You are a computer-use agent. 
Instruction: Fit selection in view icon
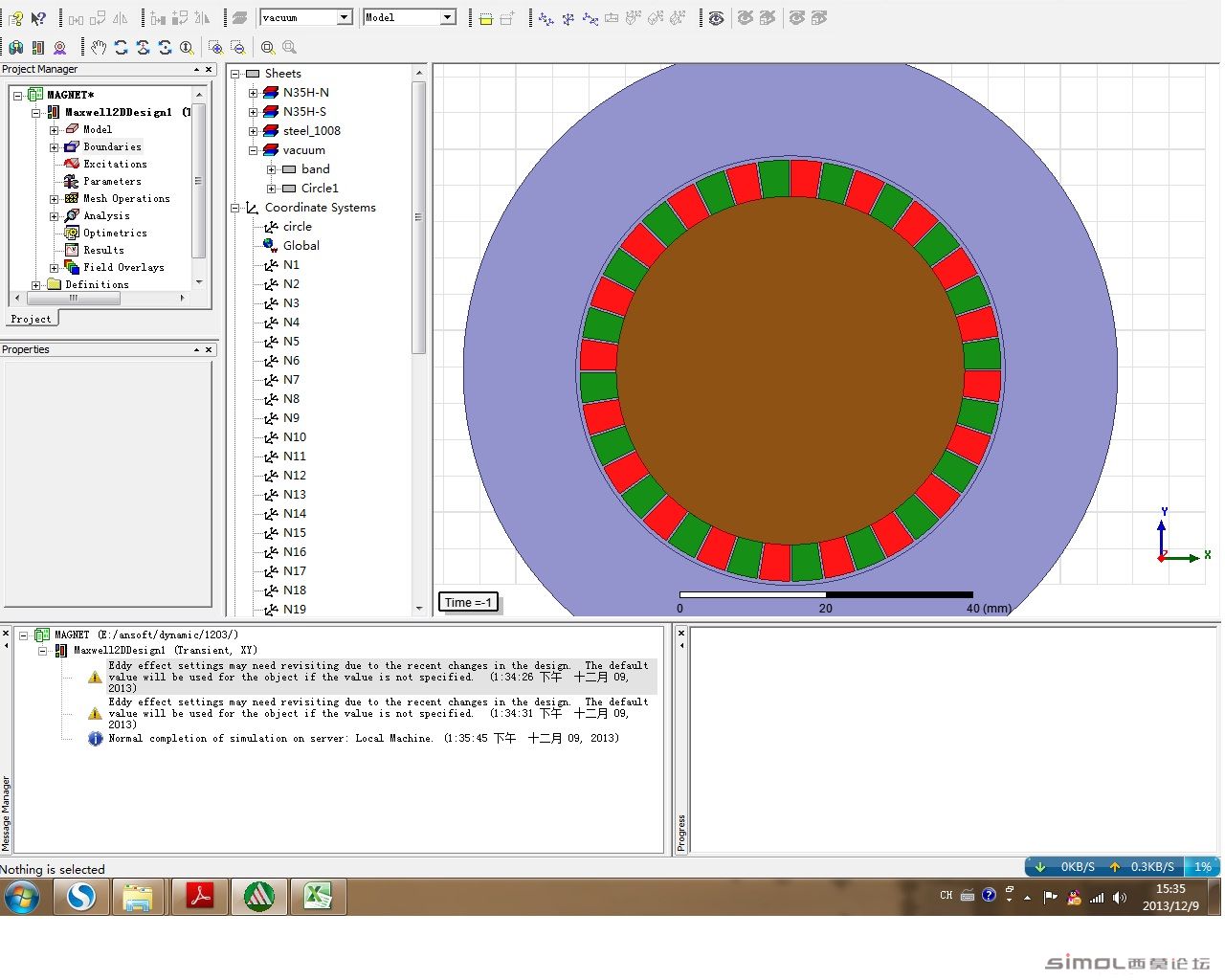(289, 47)
